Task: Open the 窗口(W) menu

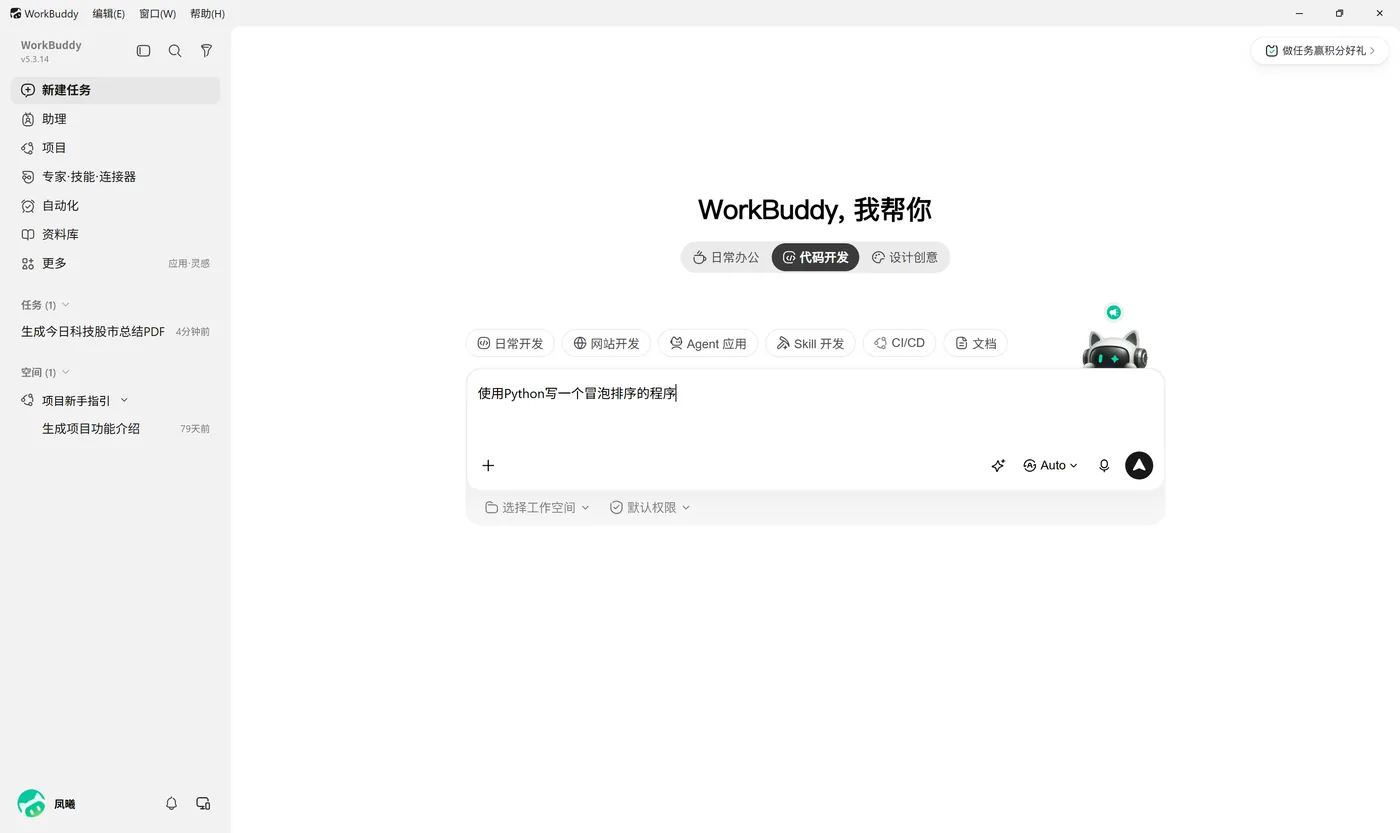Action: coord(157,14)
